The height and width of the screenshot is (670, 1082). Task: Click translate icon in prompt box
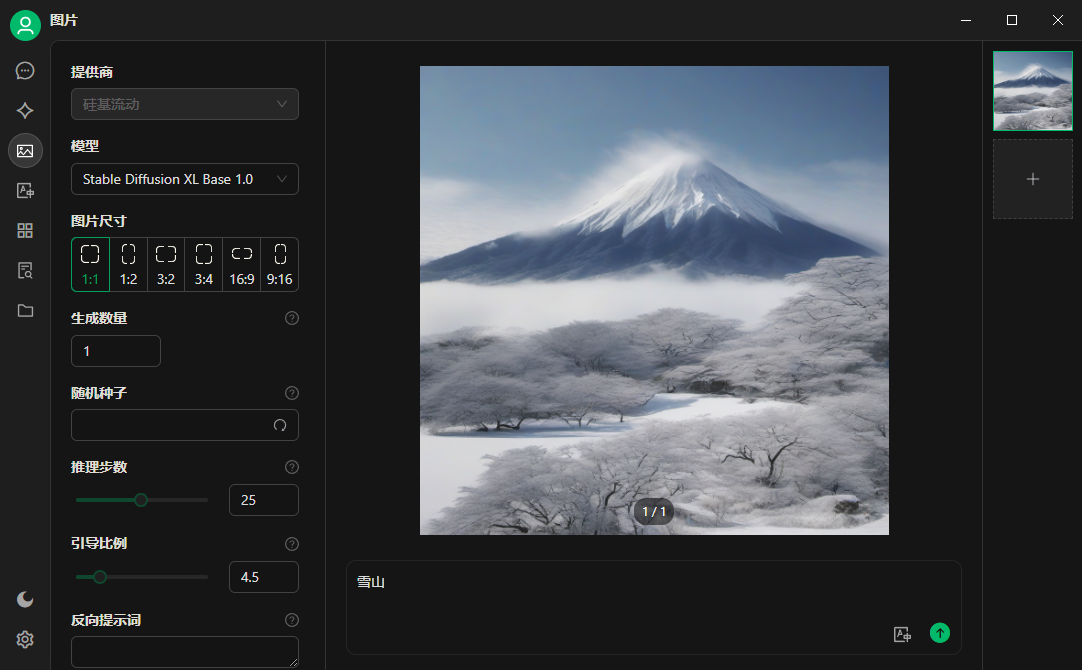click(x=902, y=634)
